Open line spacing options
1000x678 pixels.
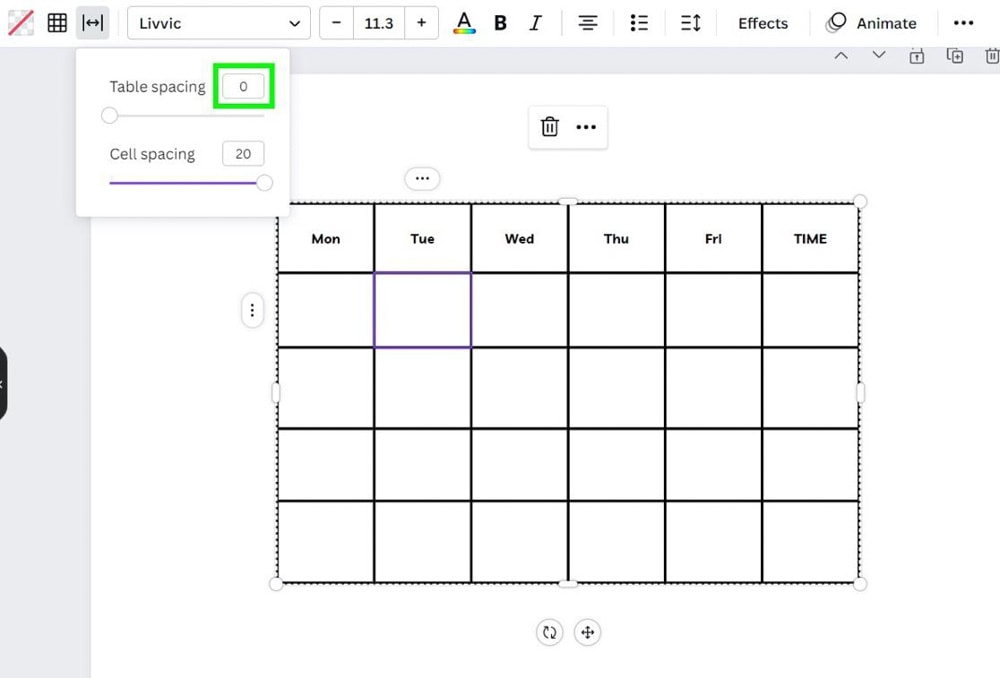[690, 23]
